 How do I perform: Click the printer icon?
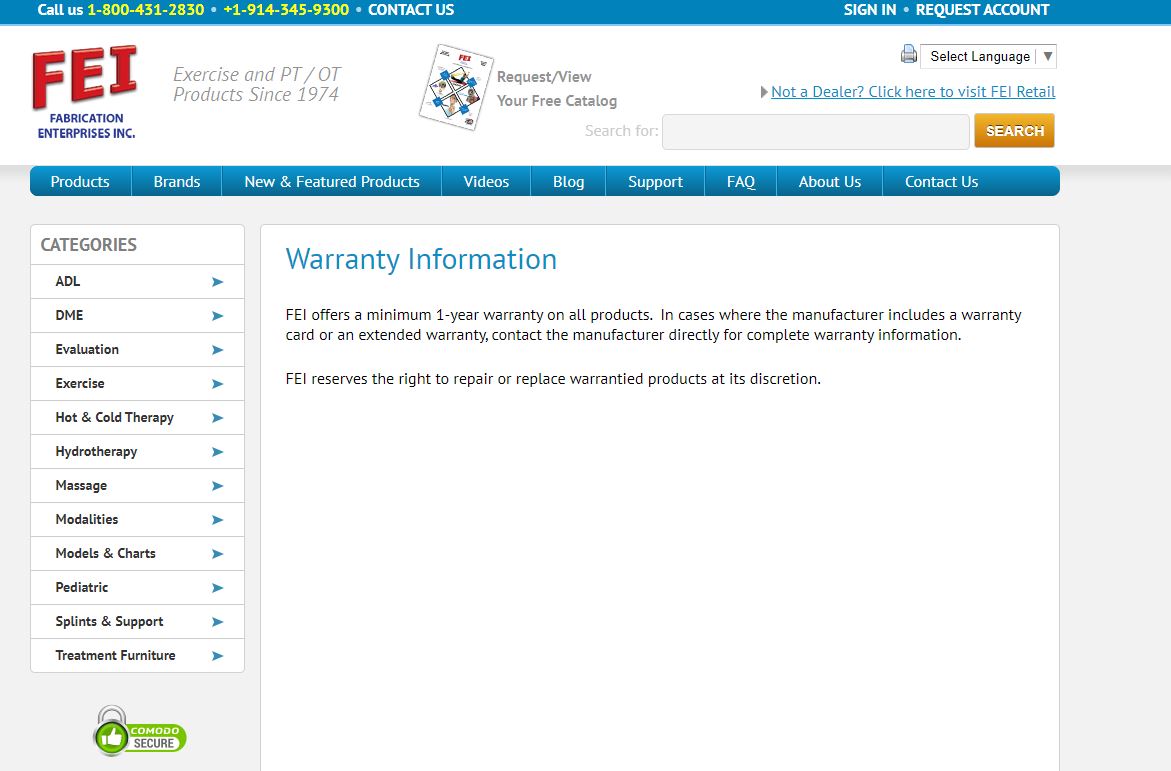[908, 55]
